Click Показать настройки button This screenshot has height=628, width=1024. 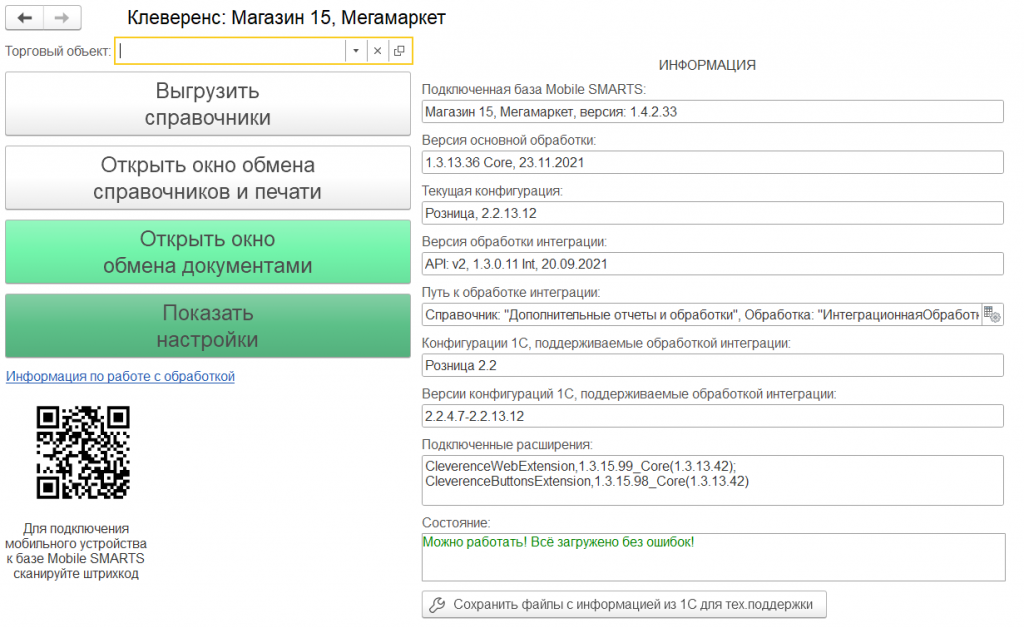(208, 326)
